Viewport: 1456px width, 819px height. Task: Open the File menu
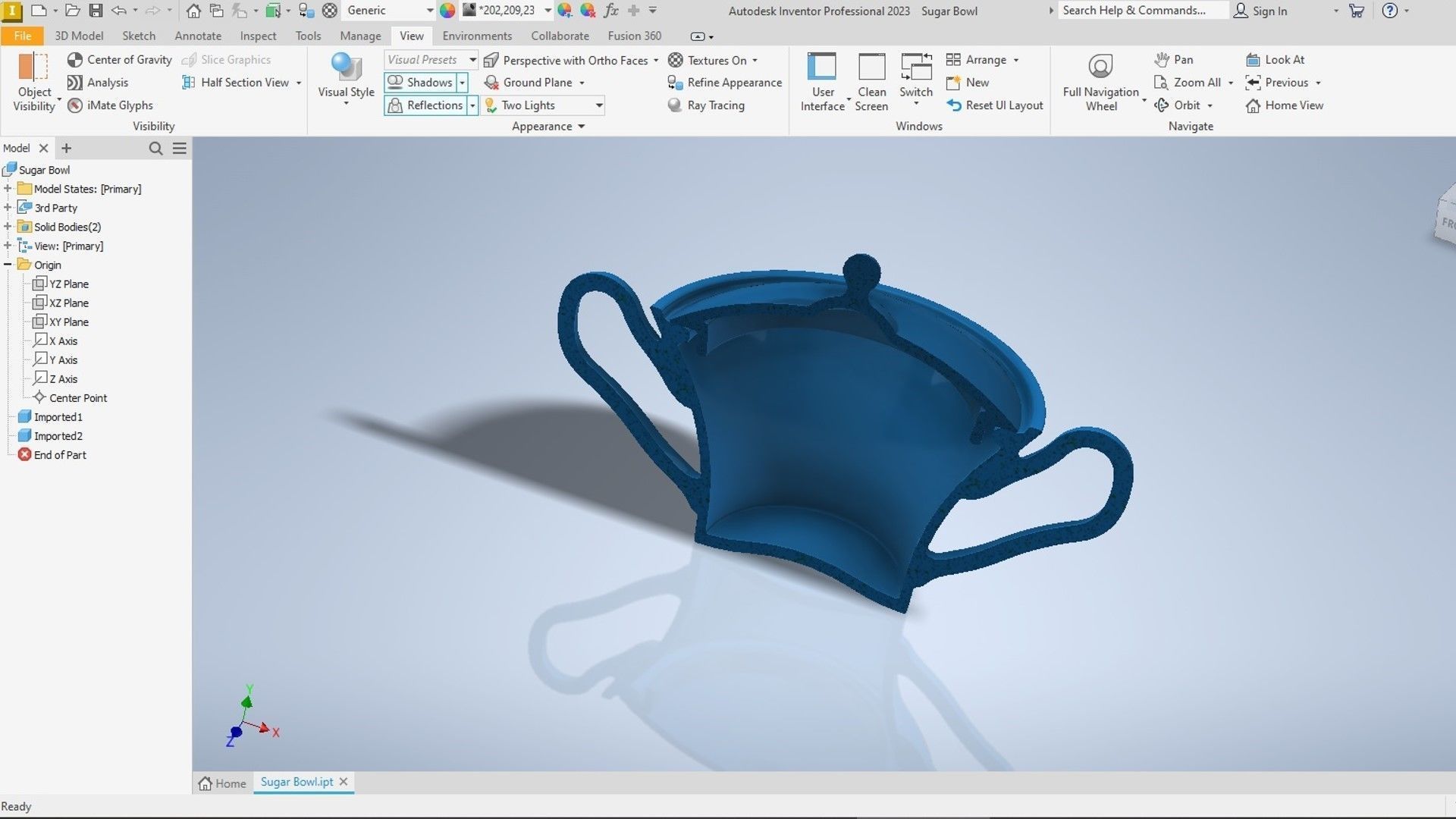22,36
